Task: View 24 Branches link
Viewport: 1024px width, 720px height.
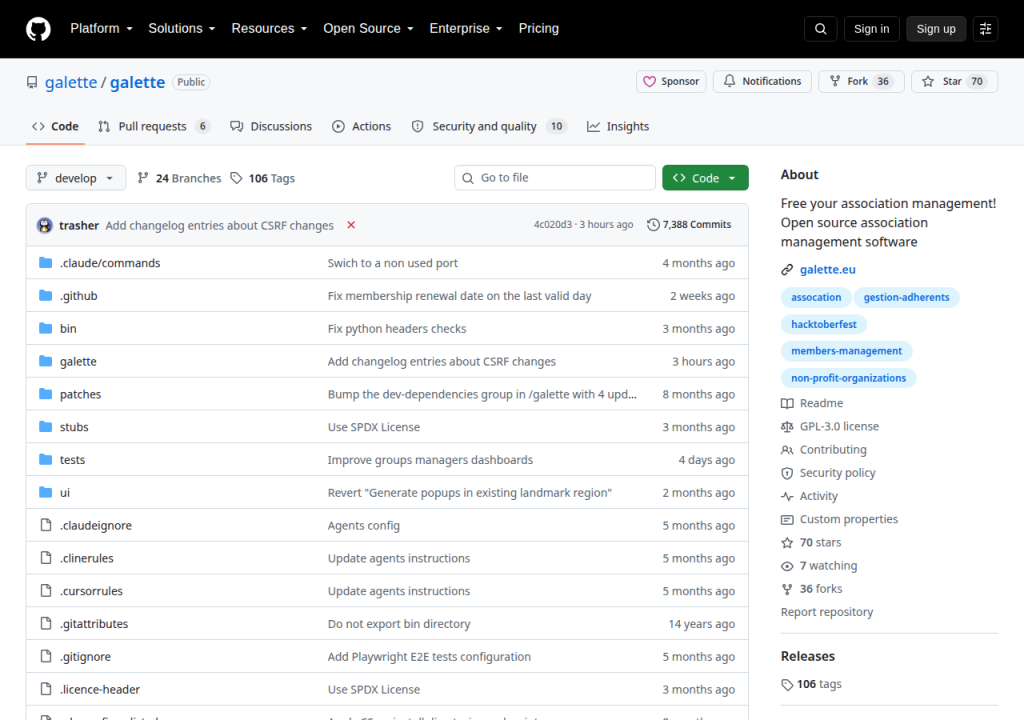Action: point(180,178)
